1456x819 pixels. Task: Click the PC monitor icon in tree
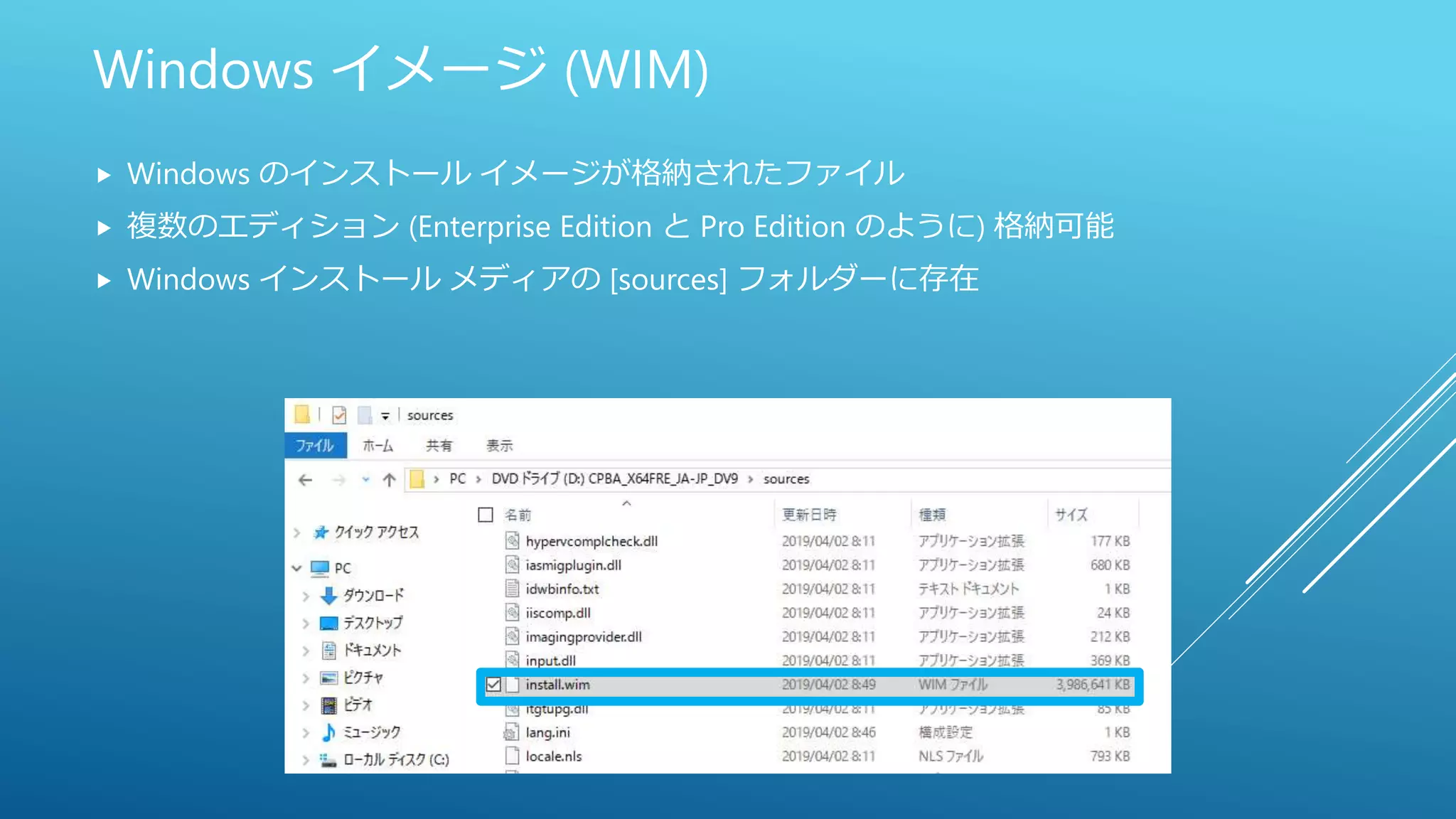(x=320, y=568)
